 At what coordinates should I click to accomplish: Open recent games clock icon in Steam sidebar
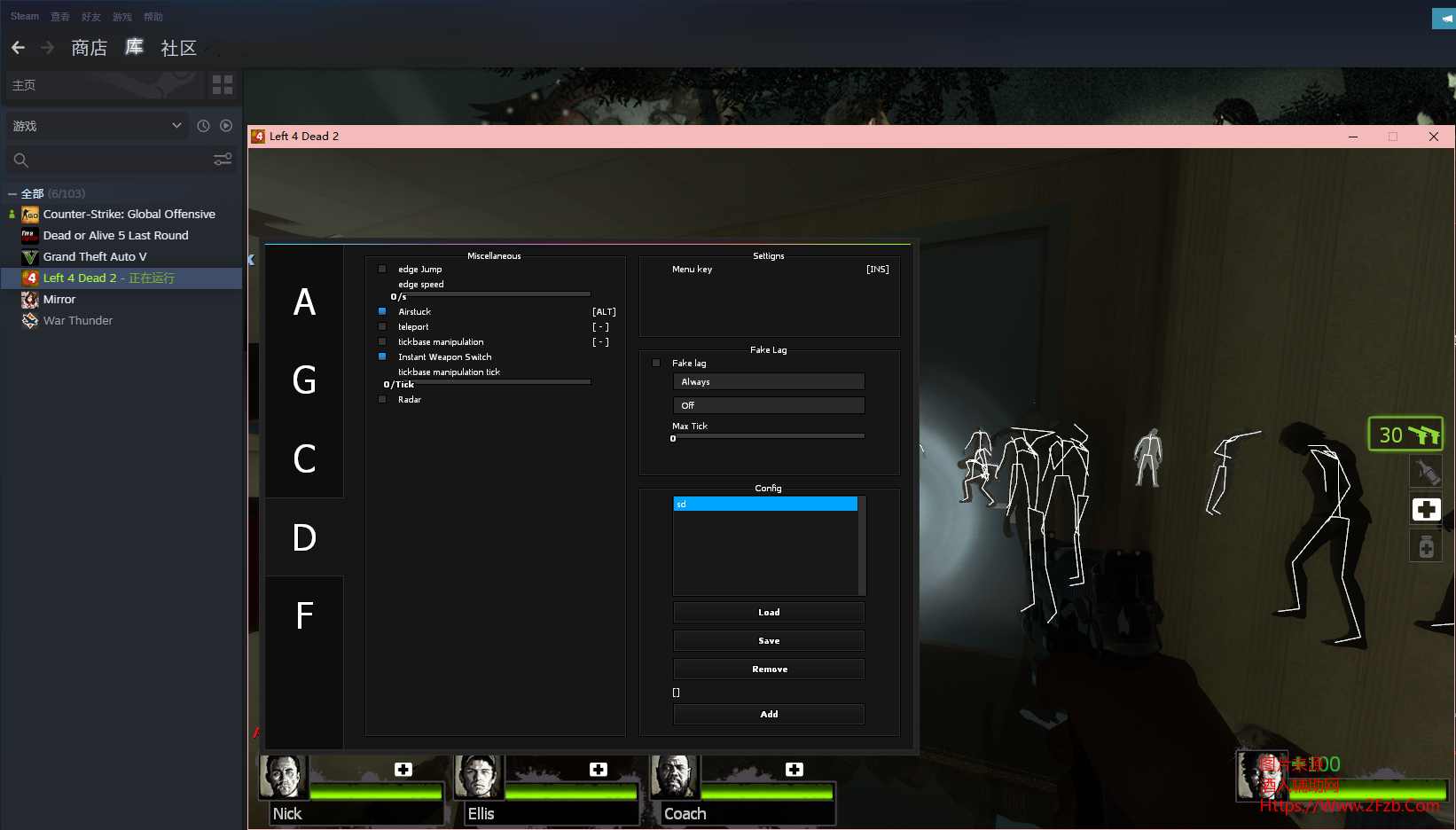203,126
